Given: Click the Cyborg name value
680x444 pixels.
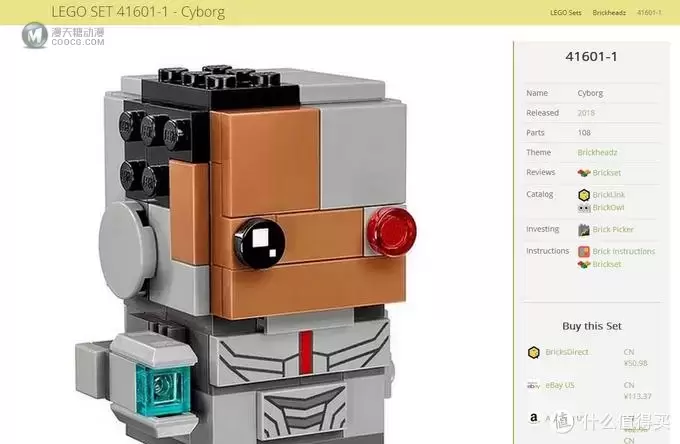Looking at the screenshot, I should point(590,93).
